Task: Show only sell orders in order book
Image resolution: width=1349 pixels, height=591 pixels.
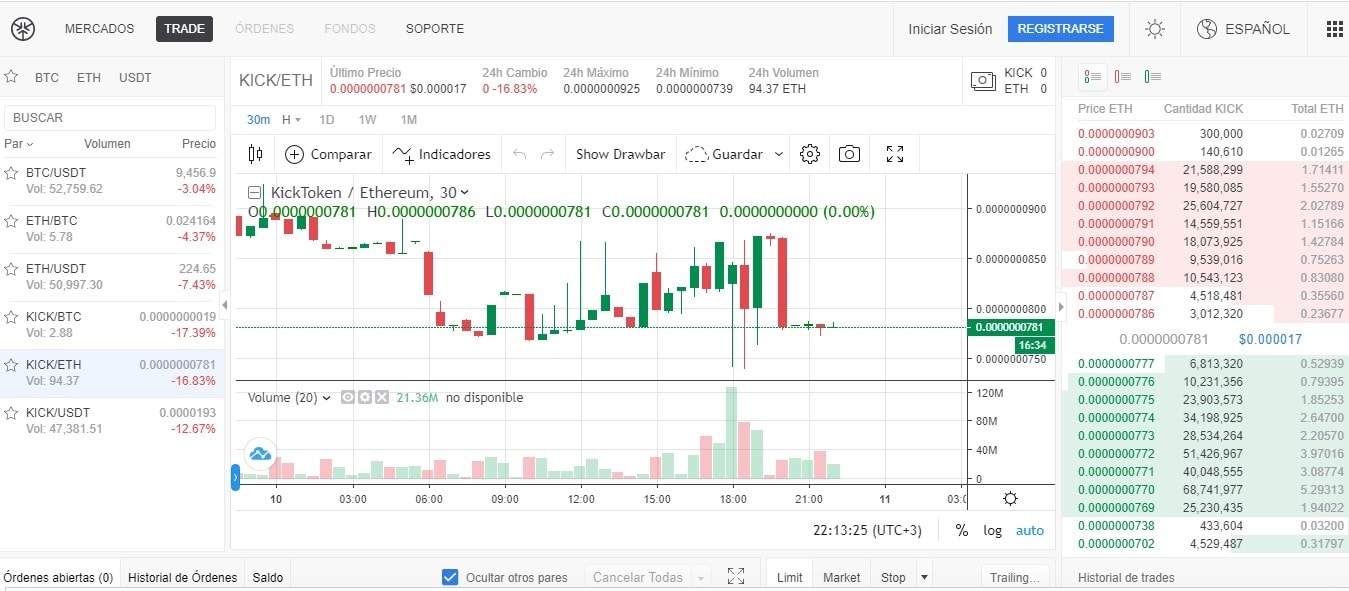Action: pyautogui.click(x=1123, y=76)
